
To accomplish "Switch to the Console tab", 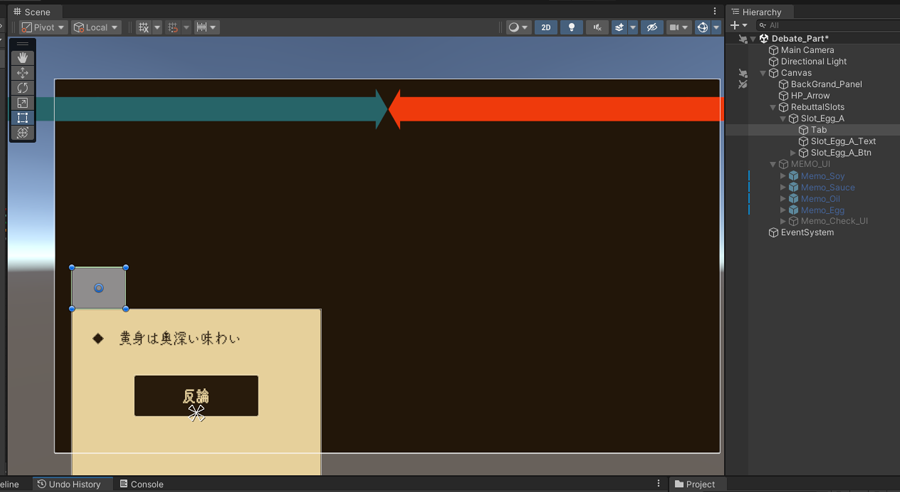I will pyautogui.click(x=141, y=484).
